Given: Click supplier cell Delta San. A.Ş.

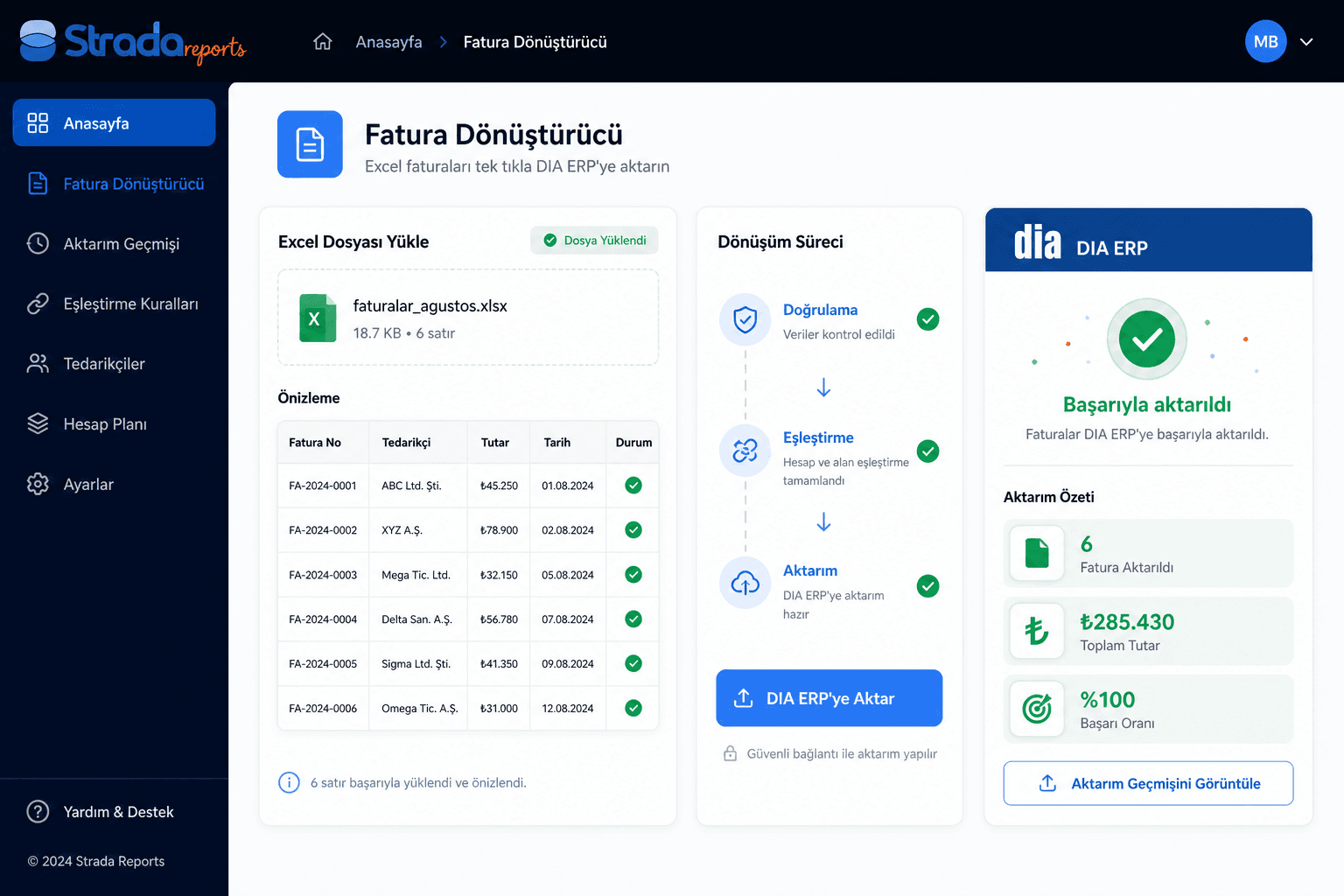Looking at the screenshot, I should [416, 619].
